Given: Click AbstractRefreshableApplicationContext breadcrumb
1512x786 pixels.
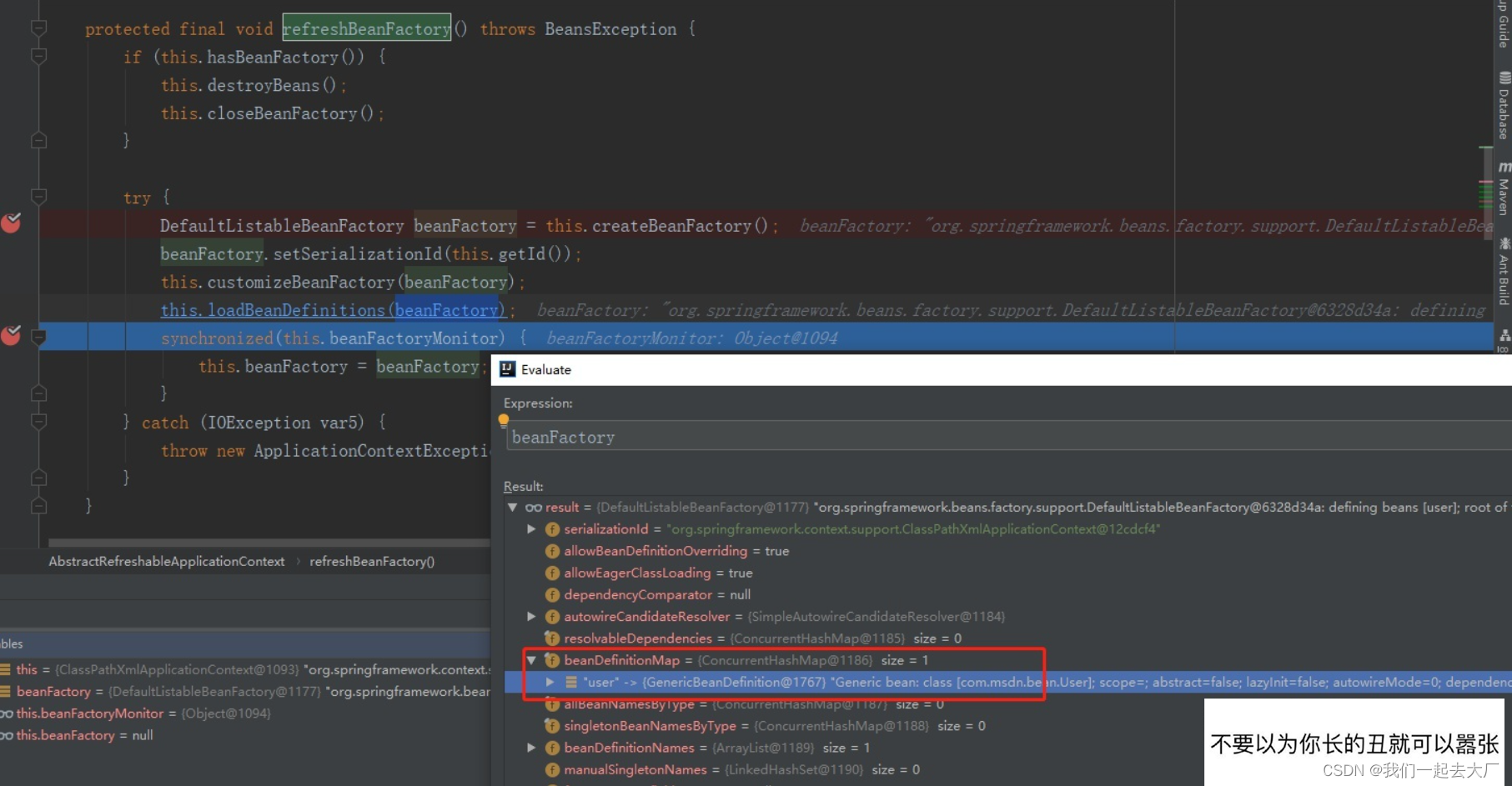Looking at the screenshot, I should click(x=167, y=561).
